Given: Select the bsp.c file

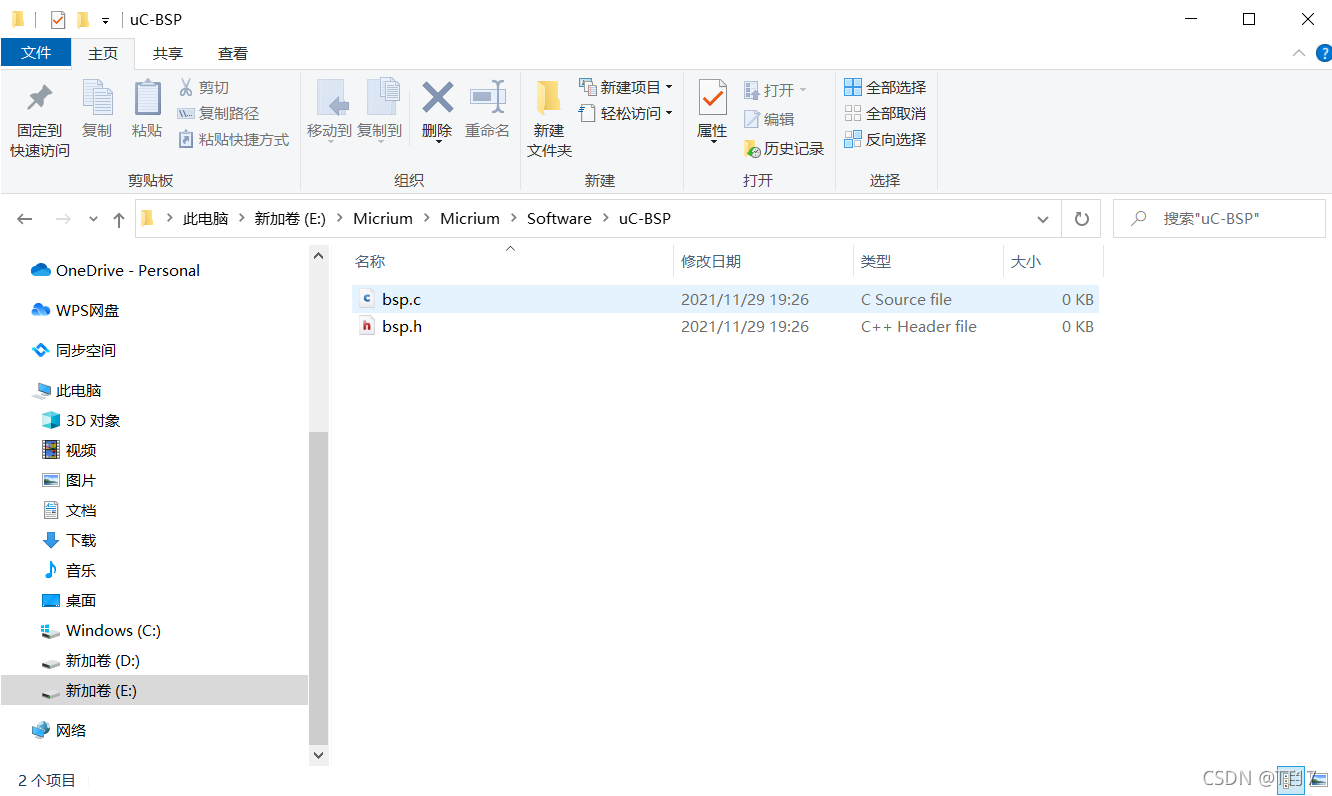Looking at the screenshot, I should tap(726, 299).
